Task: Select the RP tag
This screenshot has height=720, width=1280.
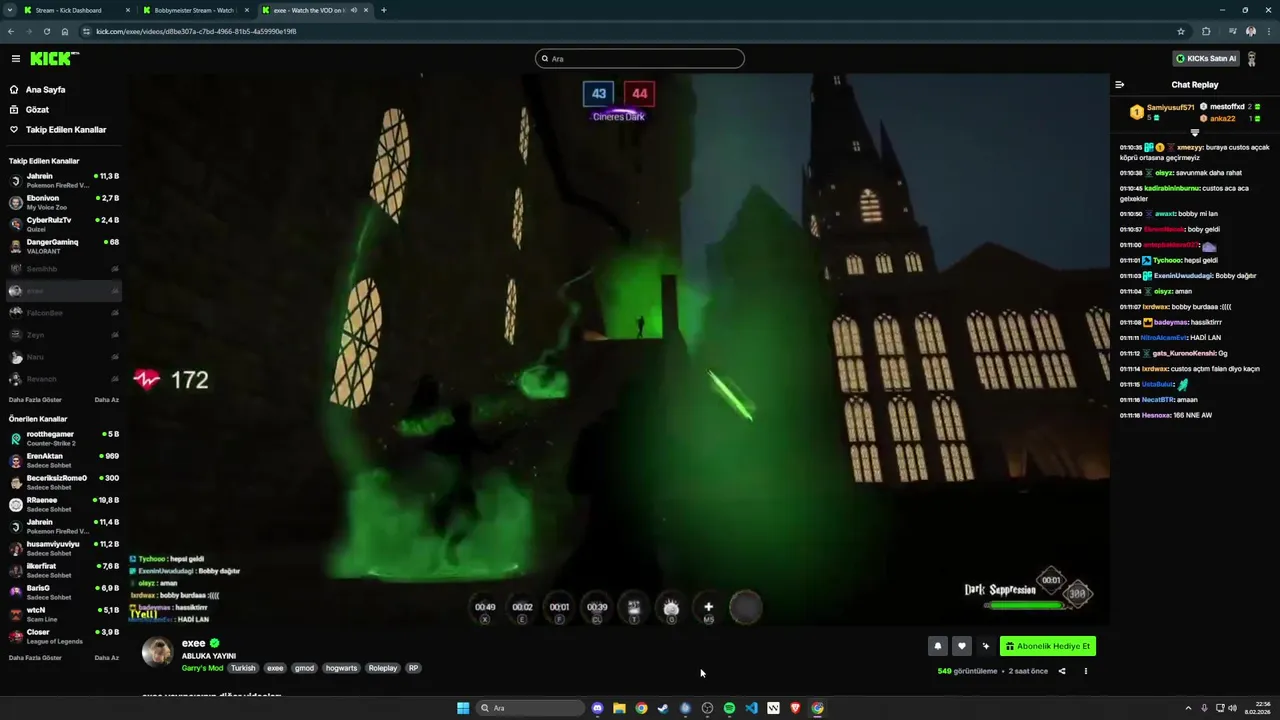Action: tap(413, 668)
